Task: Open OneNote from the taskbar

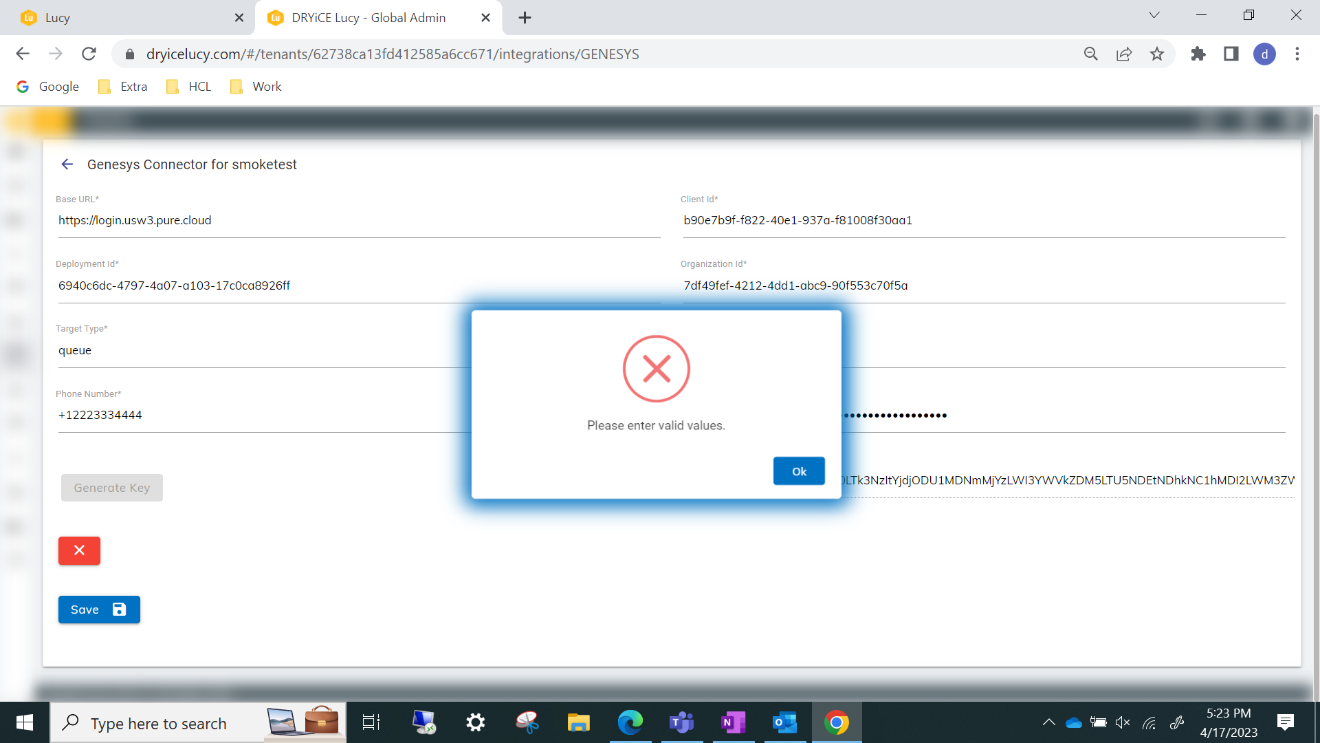Action: (733, 722)
